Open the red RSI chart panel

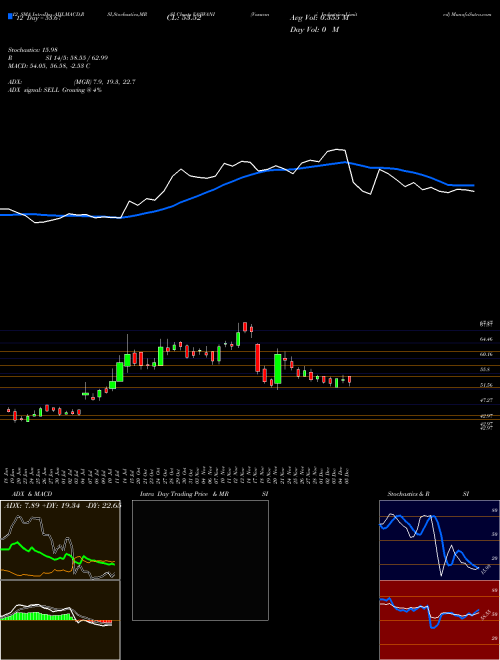439,620
